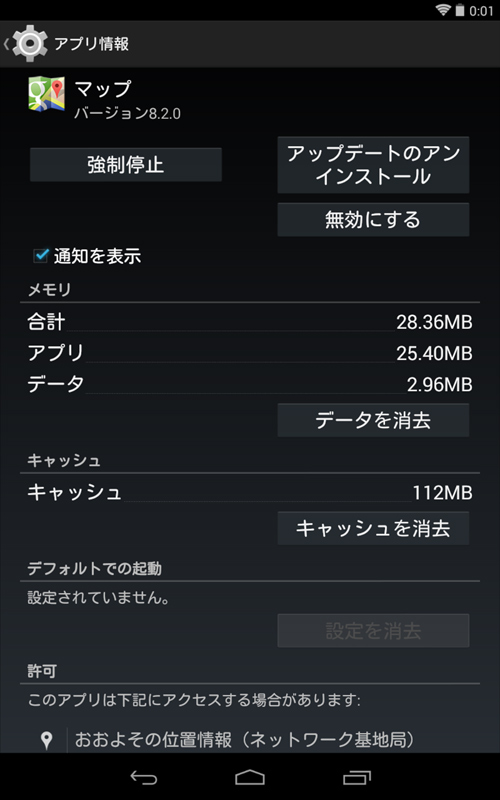The height and width of the screenshot is (800, 500).
Task: Tap the back chevron beside gear icon
Action: pos(6,44)
